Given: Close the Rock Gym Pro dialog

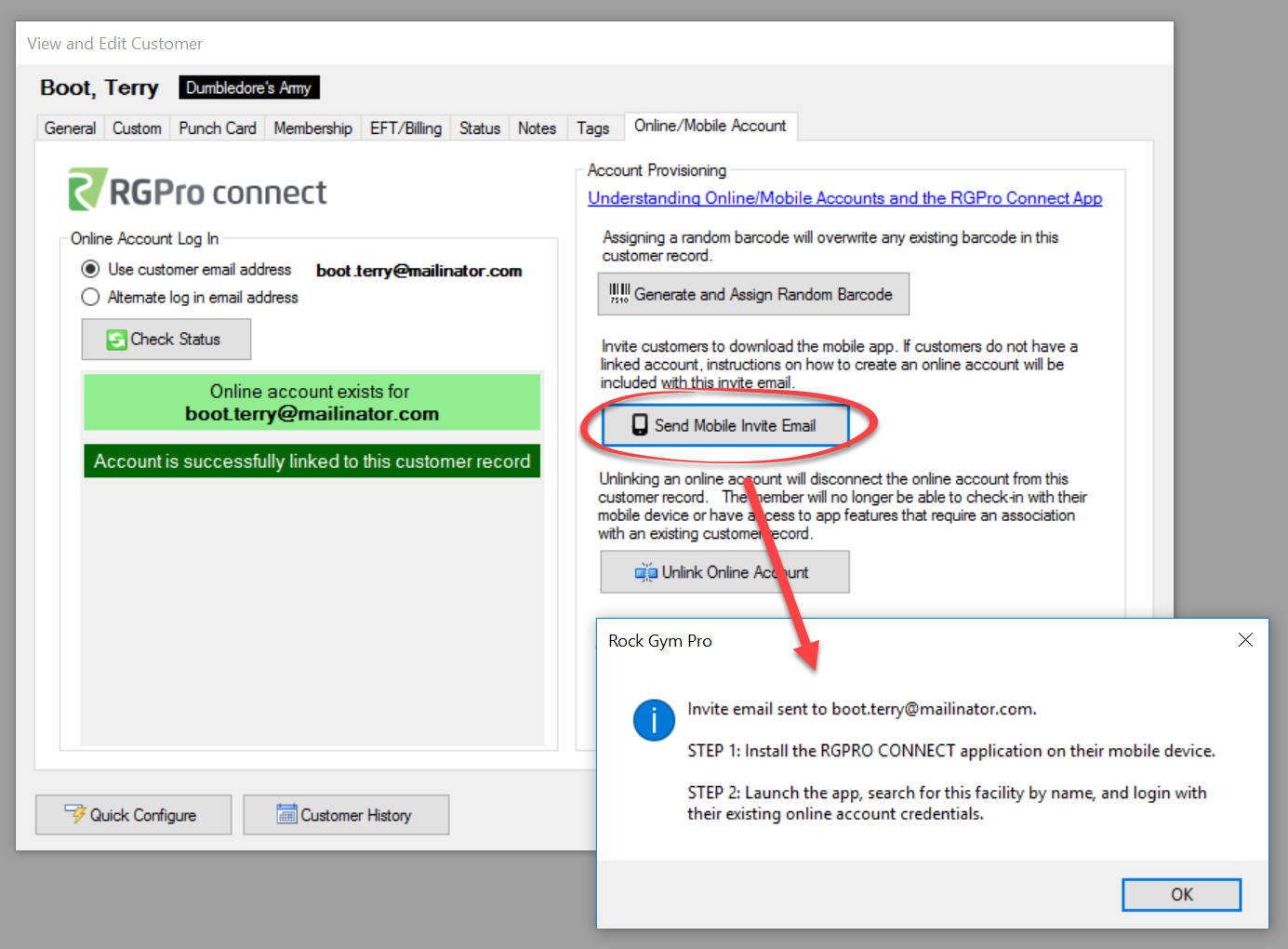Looking at the screenshot, I should [1245, 640].
